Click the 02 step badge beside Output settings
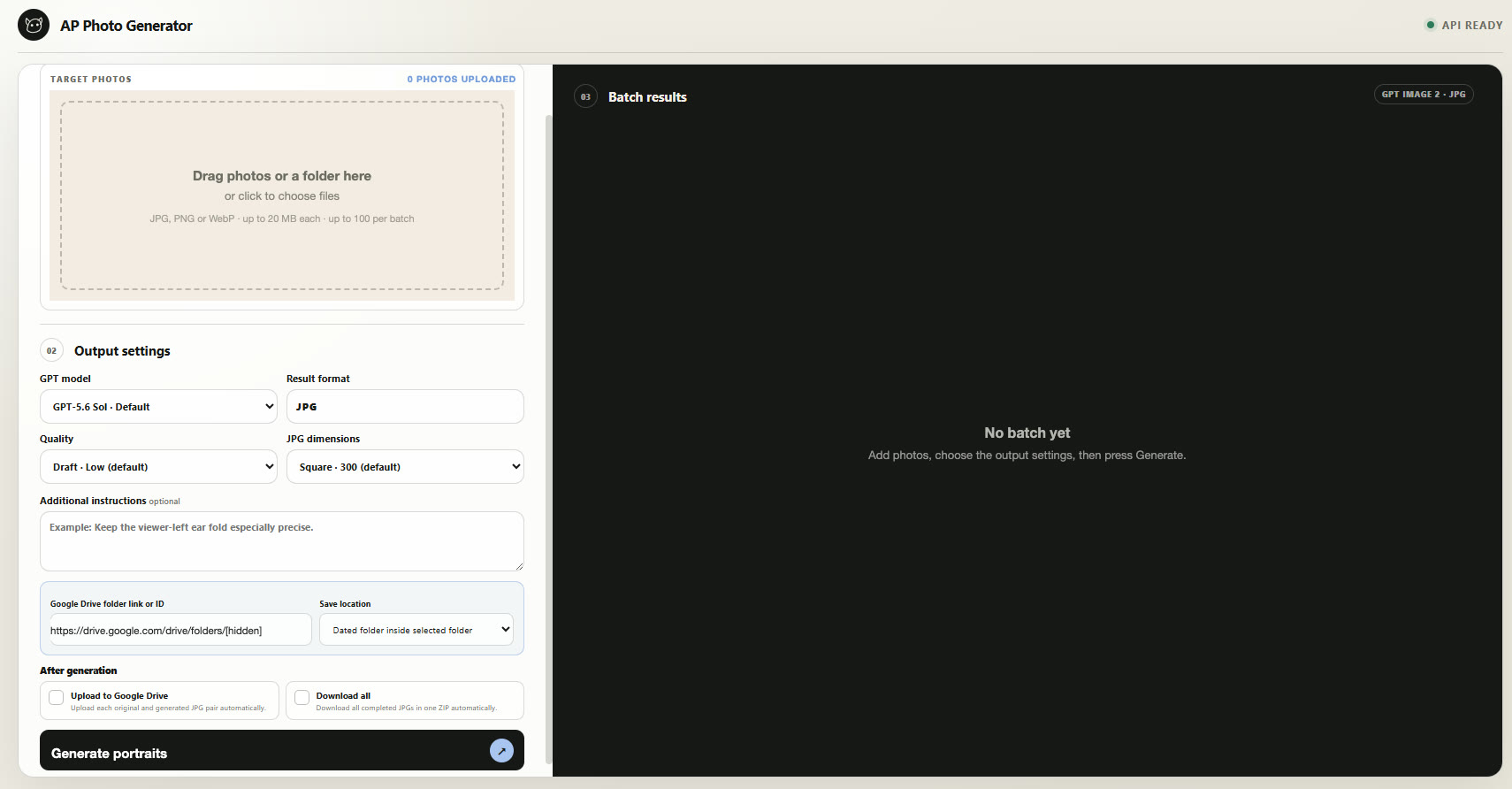 (x=51, y=350)
